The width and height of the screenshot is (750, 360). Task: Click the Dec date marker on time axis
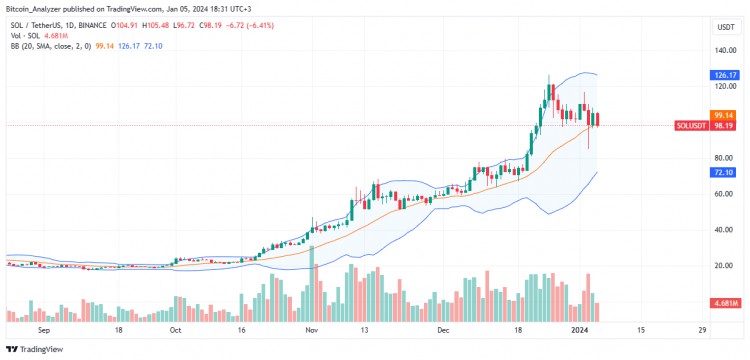pos(441,330)
